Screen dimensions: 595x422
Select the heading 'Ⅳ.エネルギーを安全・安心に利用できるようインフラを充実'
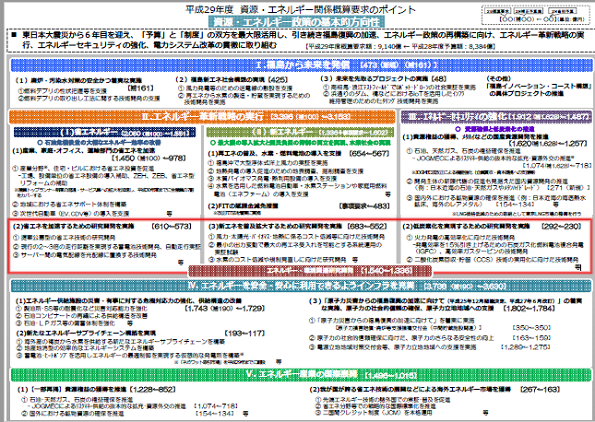click(x=301, y=285)
